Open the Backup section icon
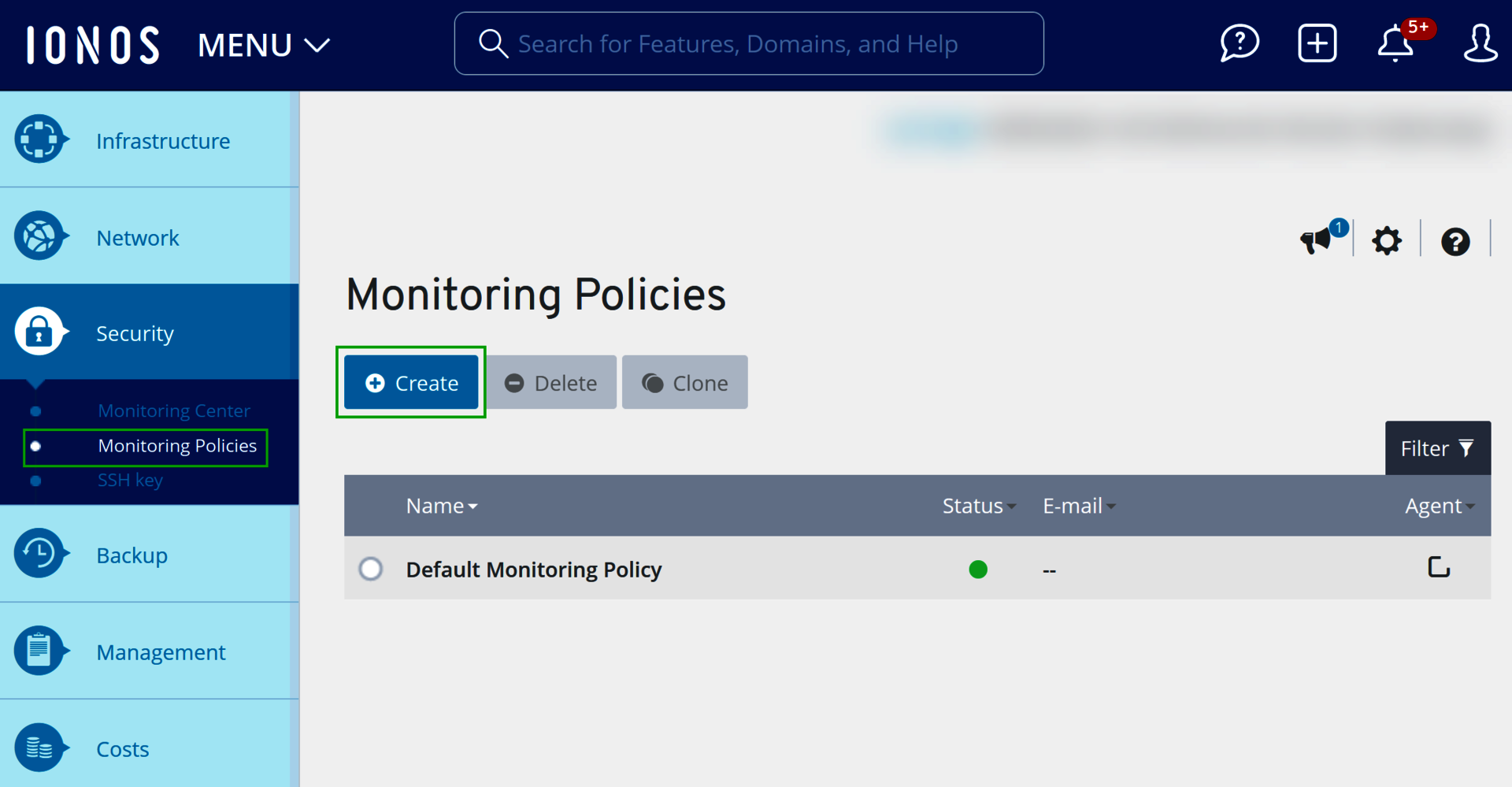 pyautogui.click(x=39, y=554)
